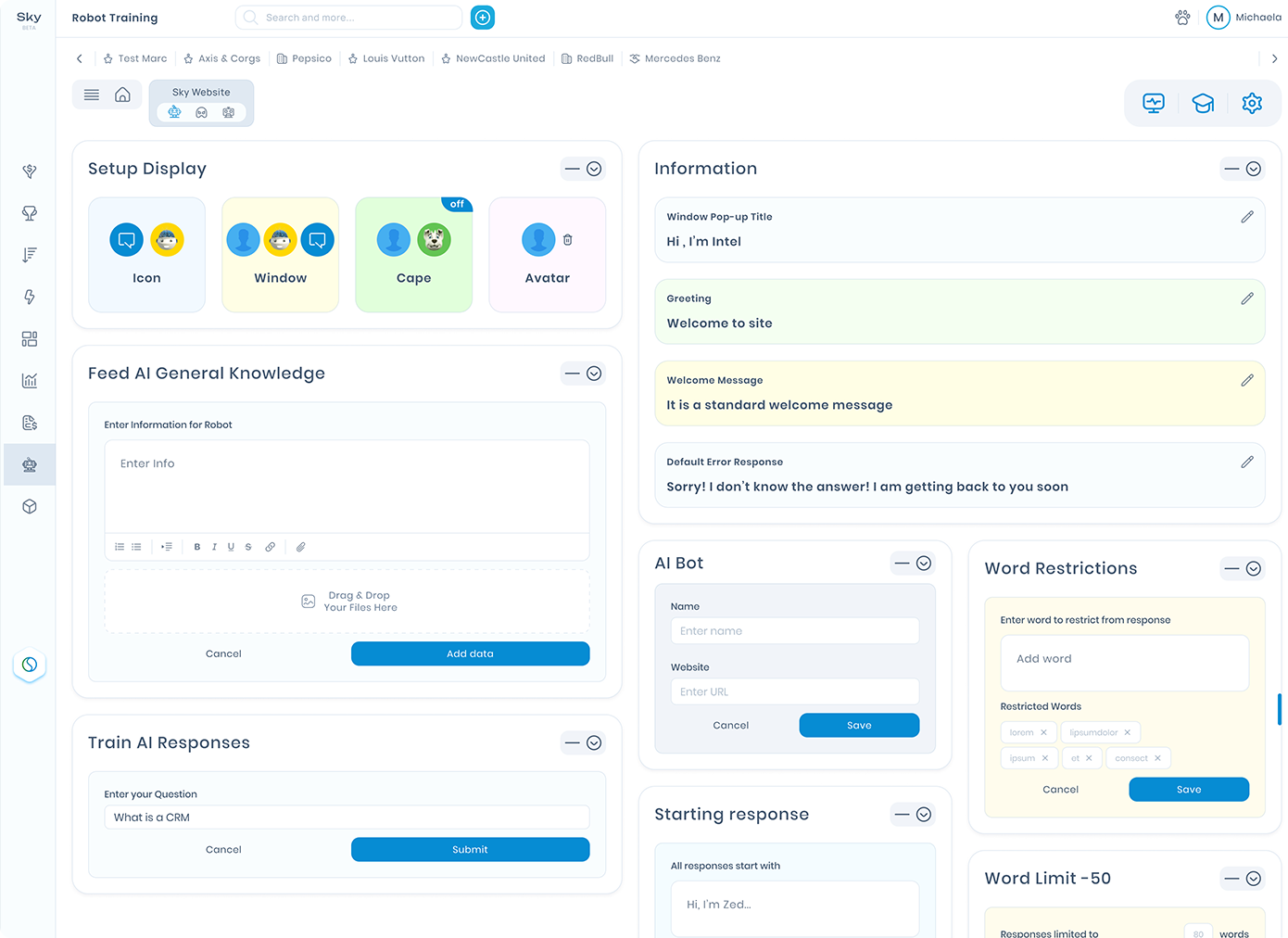This screenshot has width=1288, height=938.
Task: Remove the restricted word 'lorem'
Action: click(x=1043, y=732)
